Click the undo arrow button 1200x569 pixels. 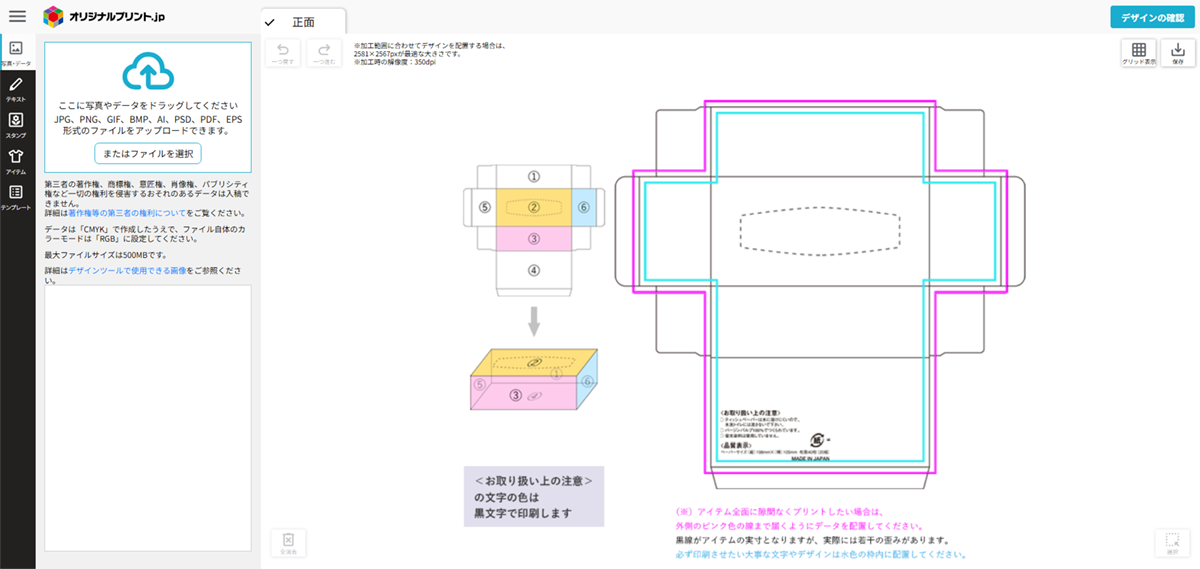(282, 54)
